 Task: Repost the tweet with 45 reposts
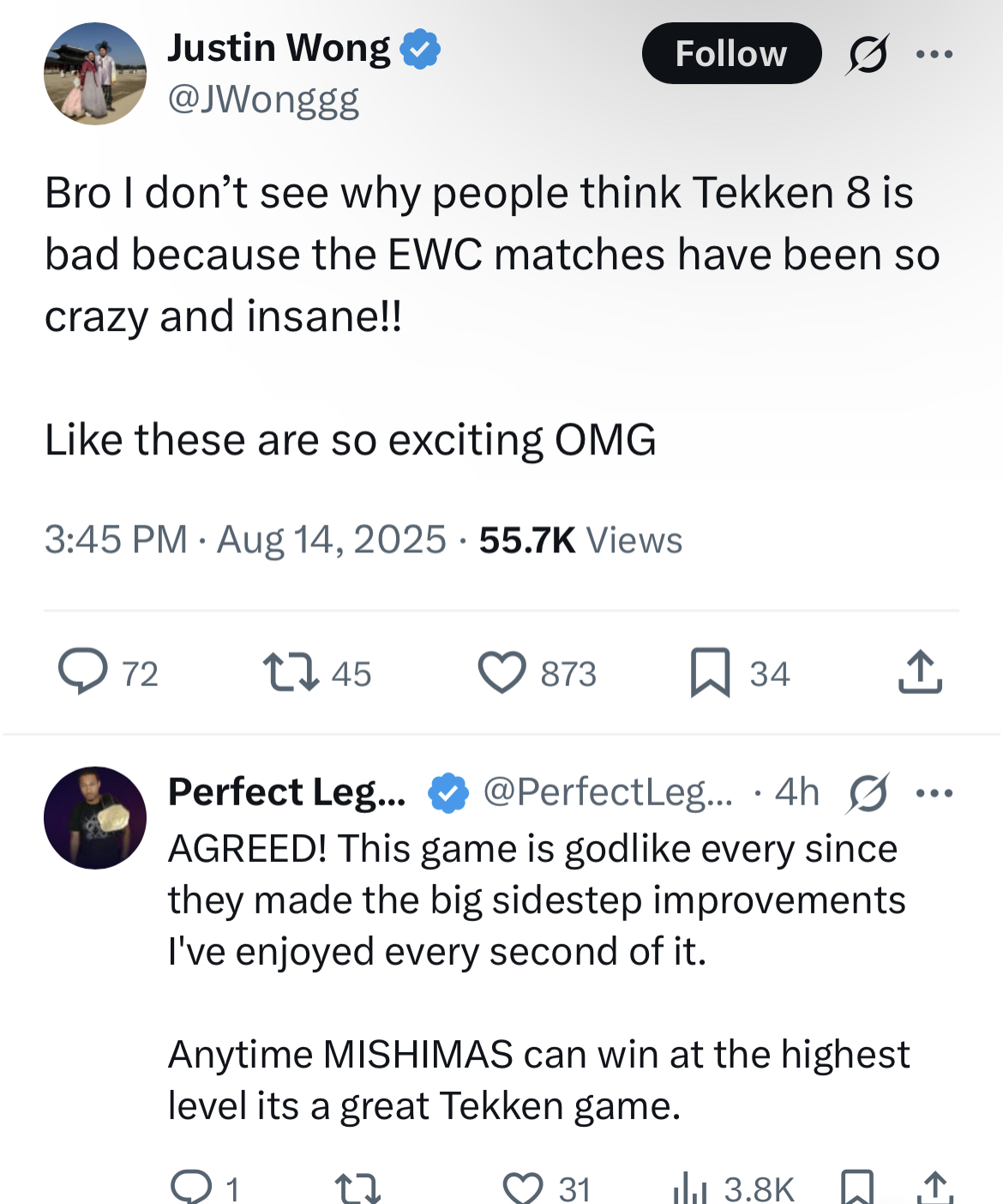tap(291, 672)
